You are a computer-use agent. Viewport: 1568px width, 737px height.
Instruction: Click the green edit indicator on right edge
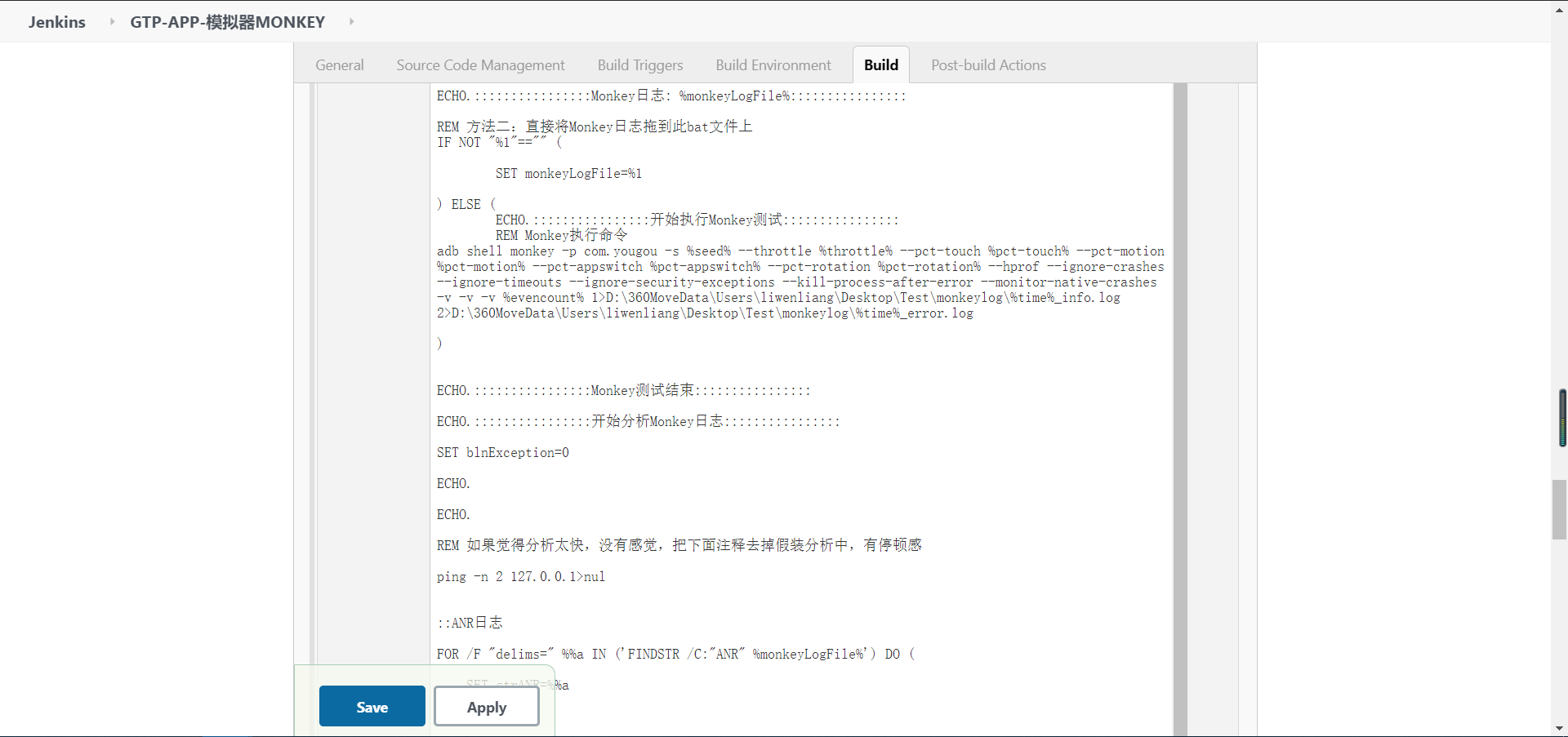[1562, 418]
